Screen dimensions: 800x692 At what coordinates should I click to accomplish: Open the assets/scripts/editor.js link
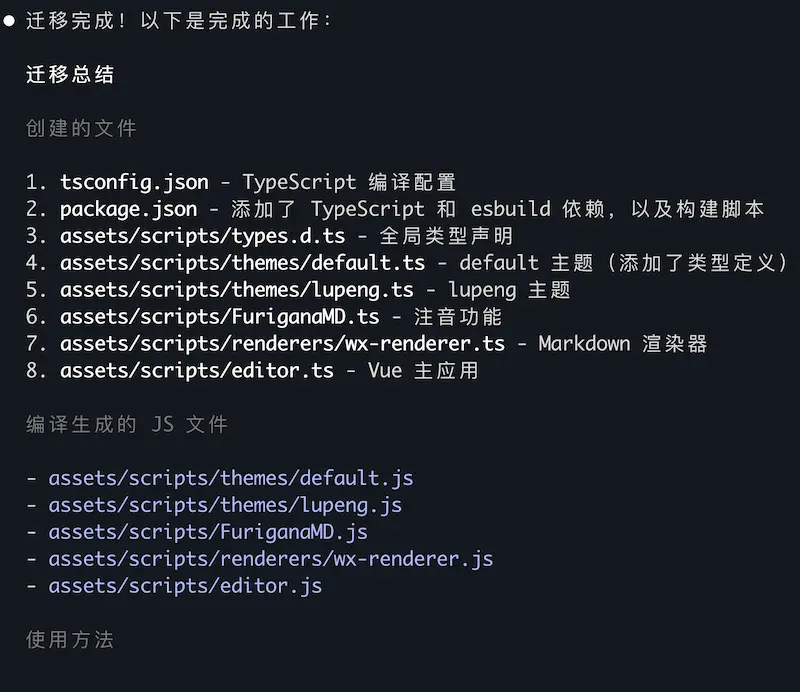pyautogui.click(x=185, y=586)
